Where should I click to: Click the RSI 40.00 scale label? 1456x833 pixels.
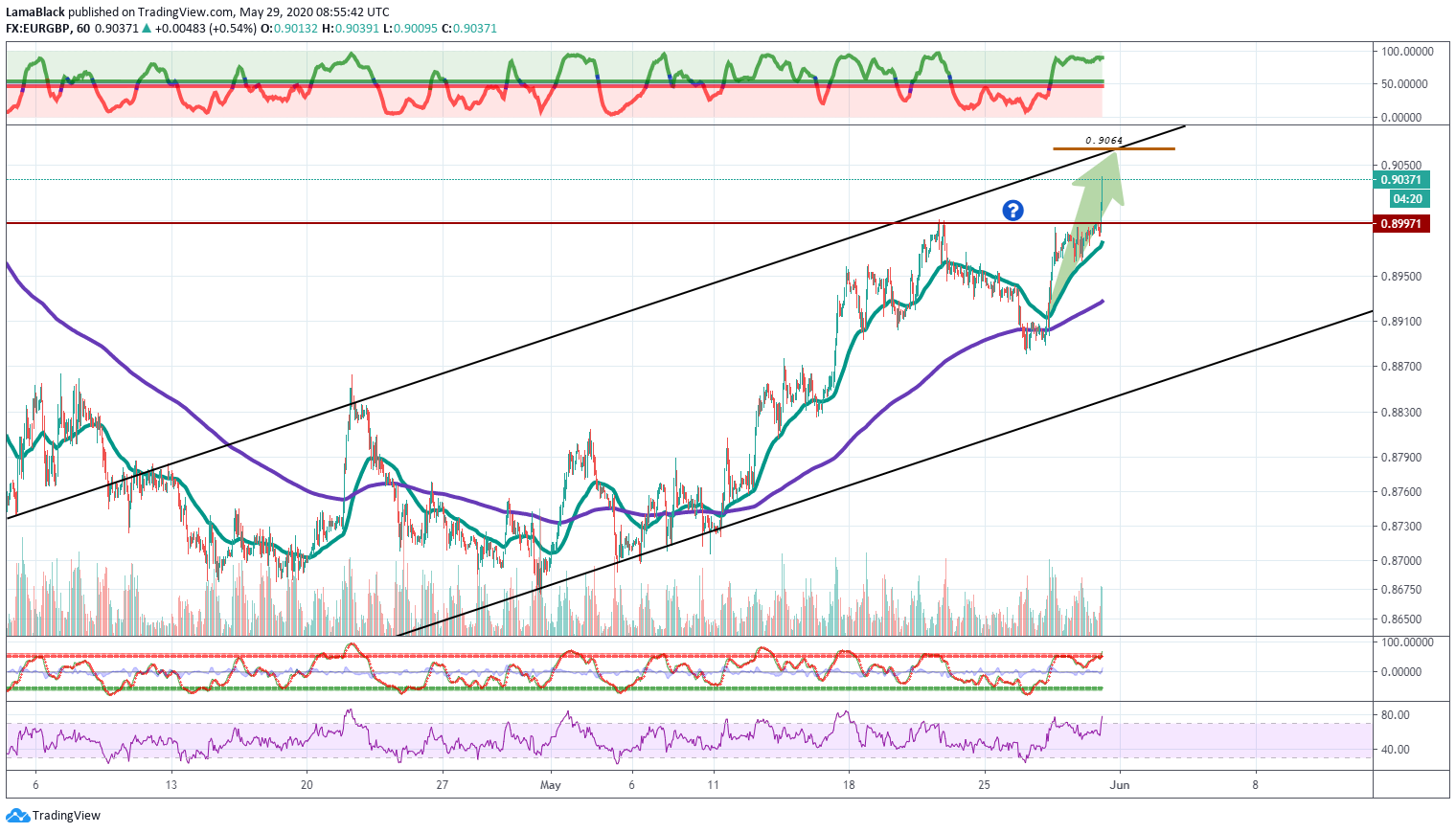[1396, 750]
